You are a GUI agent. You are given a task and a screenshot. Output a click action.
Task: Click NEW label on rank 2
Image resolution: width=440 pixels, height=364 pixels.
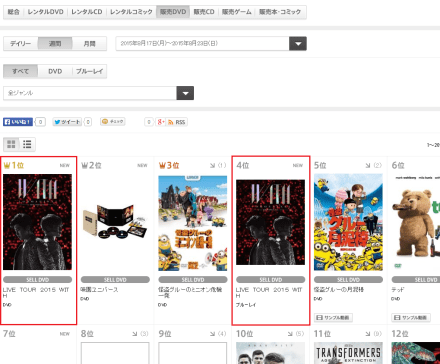pyautogui.click(x=142, y=165)
